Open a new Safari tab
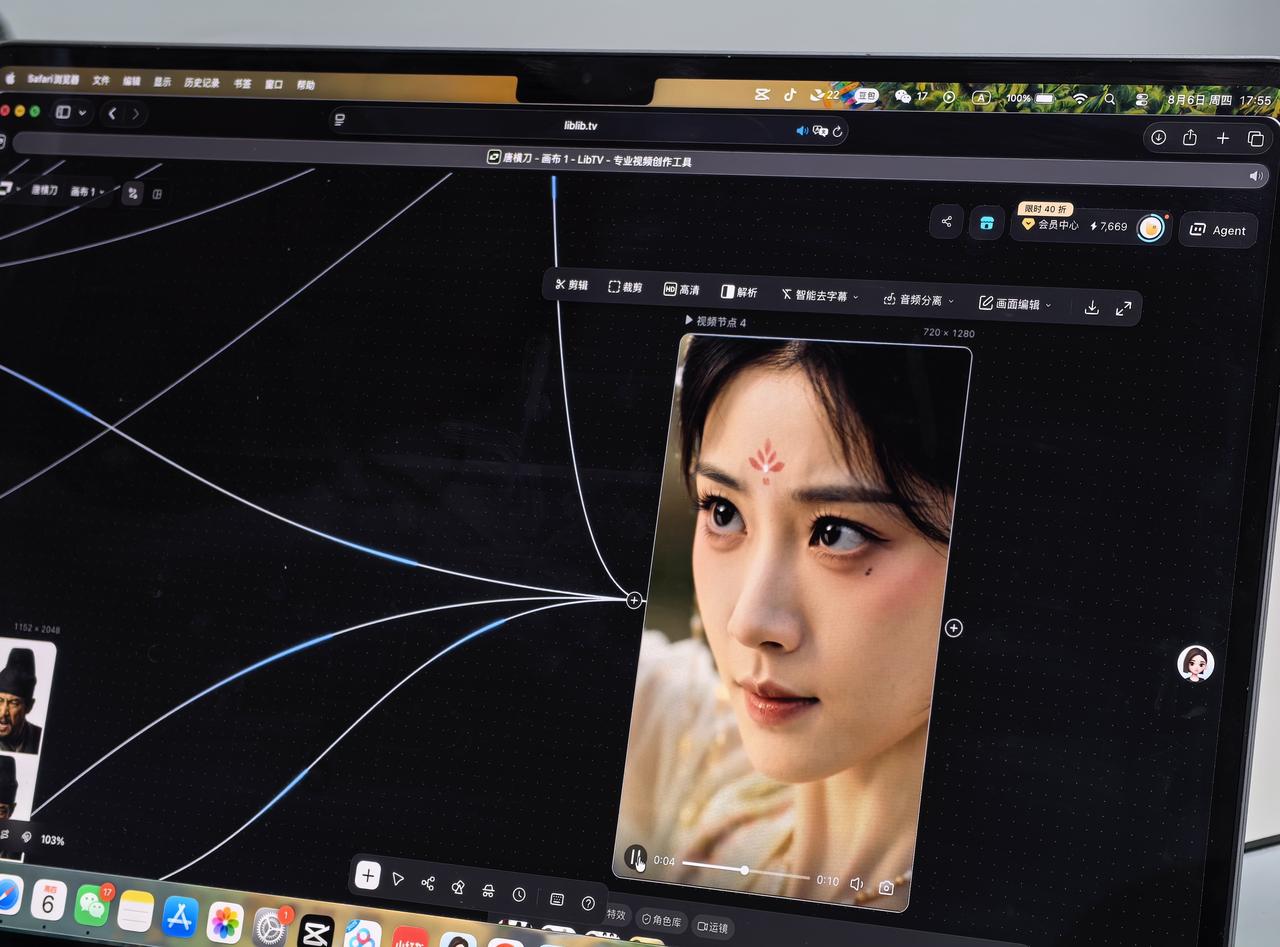This screenshot has width=1280, height=947. [x=1222, y=139]
